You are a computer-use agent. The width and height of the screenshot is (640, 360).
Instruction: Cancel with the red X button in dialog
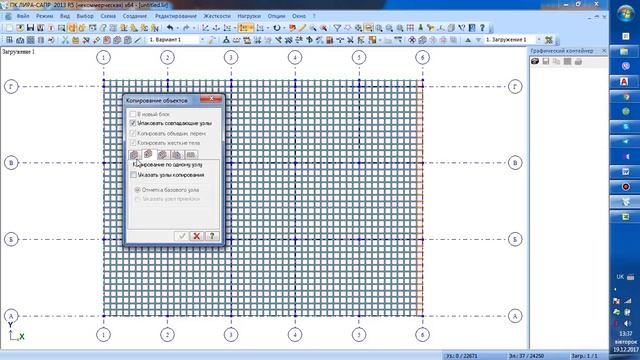197,236
